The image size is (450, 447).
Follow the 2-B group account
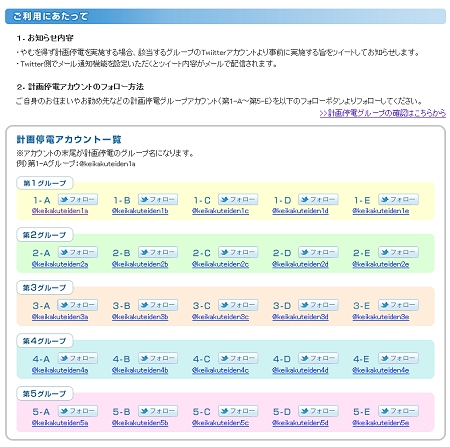point(158,252)
